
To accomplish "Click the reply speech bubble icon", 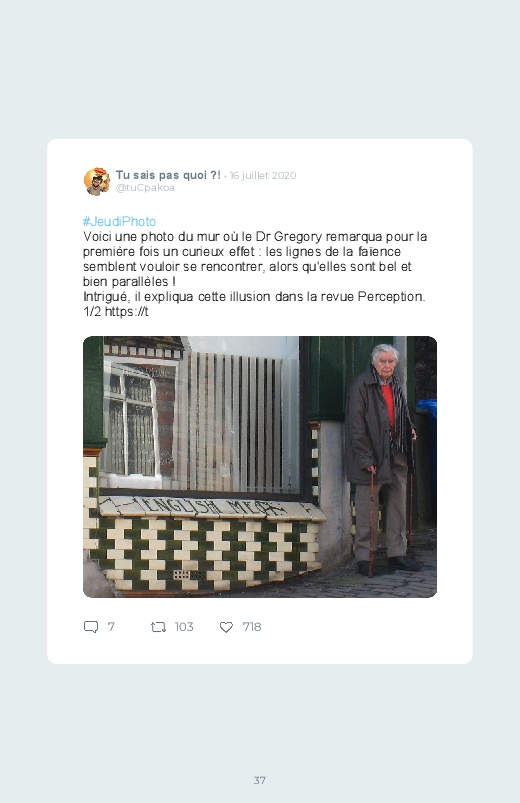I will point(91,627).
